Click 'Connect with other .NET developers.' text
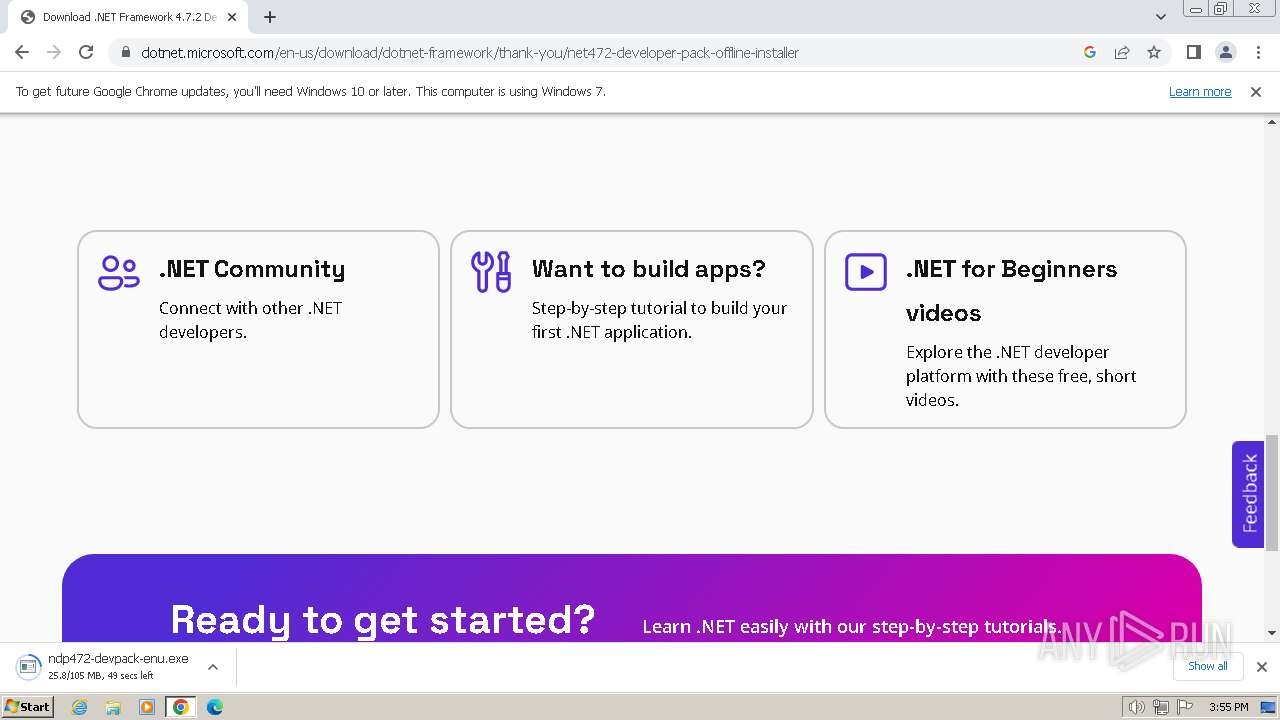This screenshot has width=1280, height=720. 251,320
